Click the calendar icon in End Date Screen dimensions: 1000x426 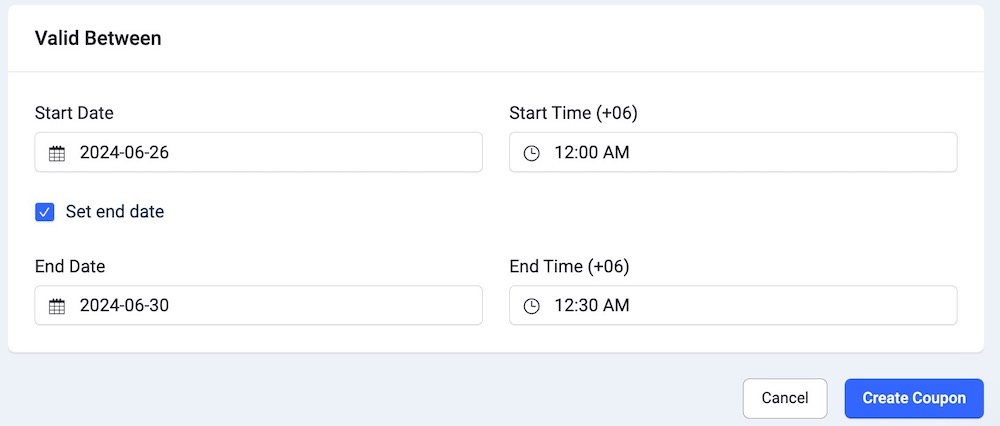pyautogui.click(x=57, y=306)
